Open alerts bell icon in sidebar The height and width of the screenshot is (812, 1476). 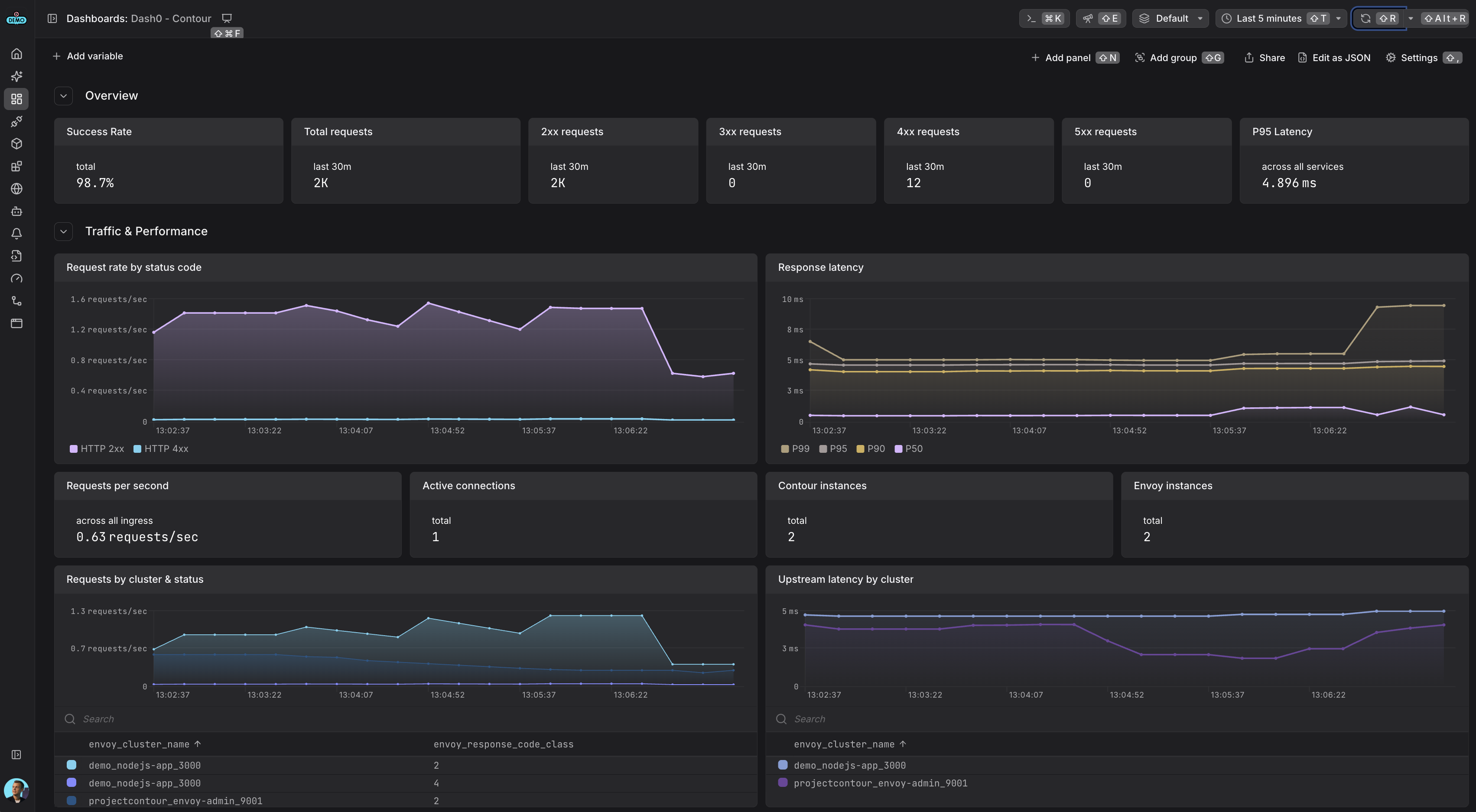click(x=16, y=234)
